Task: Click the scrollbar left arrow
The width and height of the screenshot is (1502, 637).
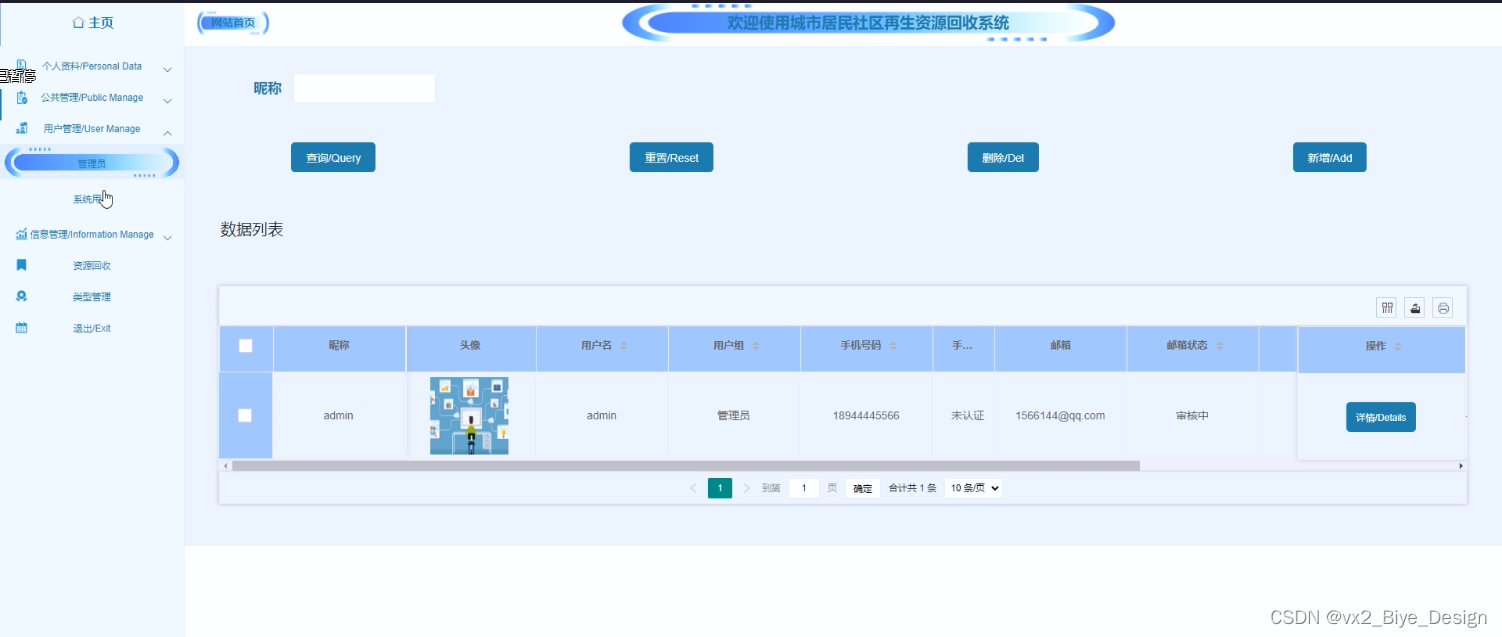Action: pyautogui.click(x=225, y=466)
